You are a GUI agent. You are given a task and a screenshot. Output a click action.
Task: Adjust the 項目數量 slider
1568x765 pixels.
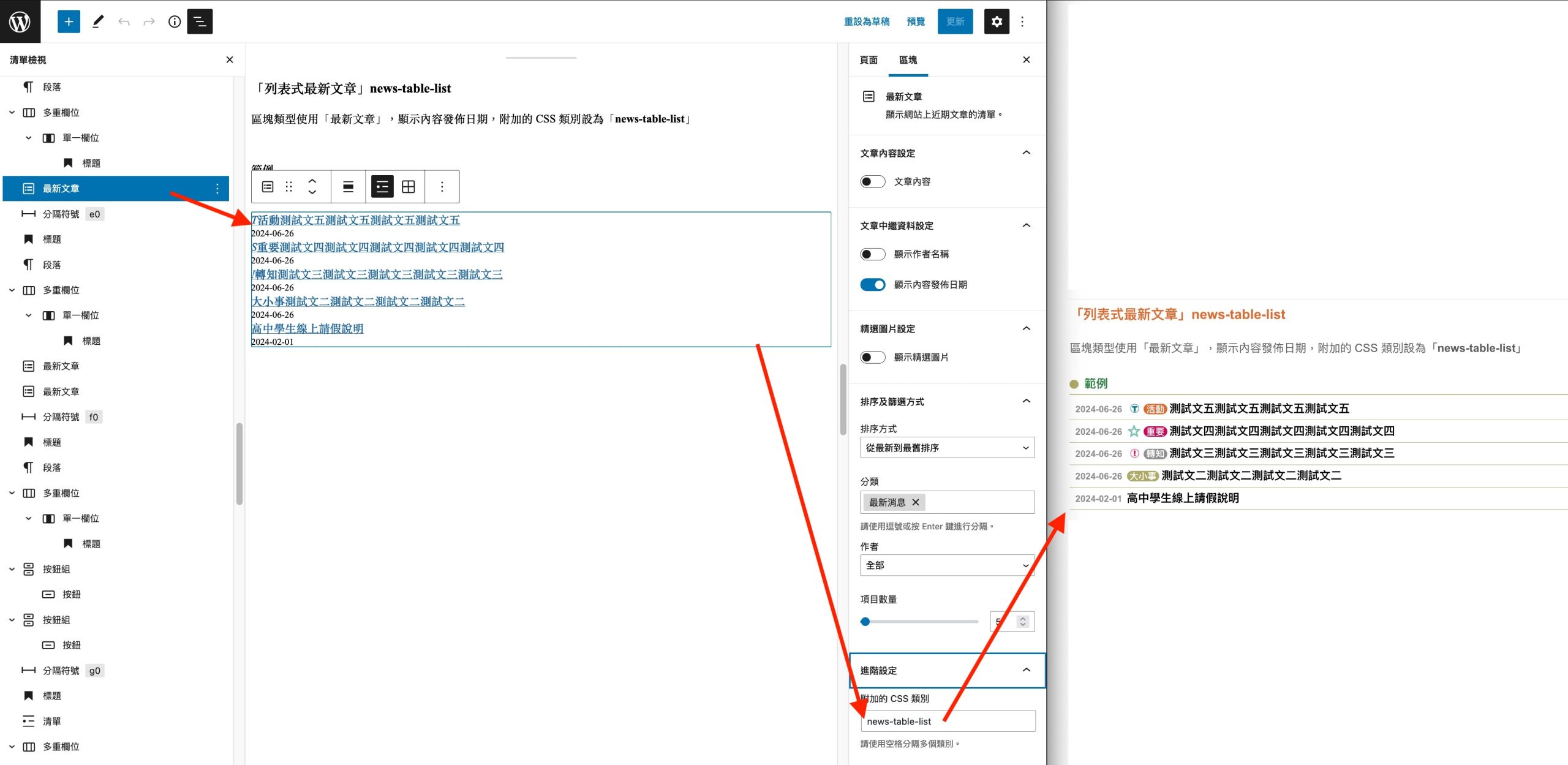point(919,622)
